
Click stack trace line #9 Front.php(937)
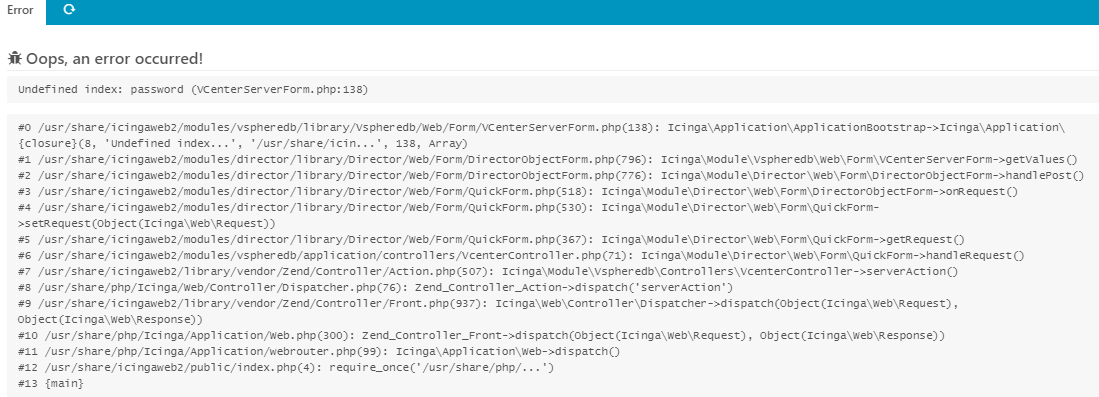[488, 304]
